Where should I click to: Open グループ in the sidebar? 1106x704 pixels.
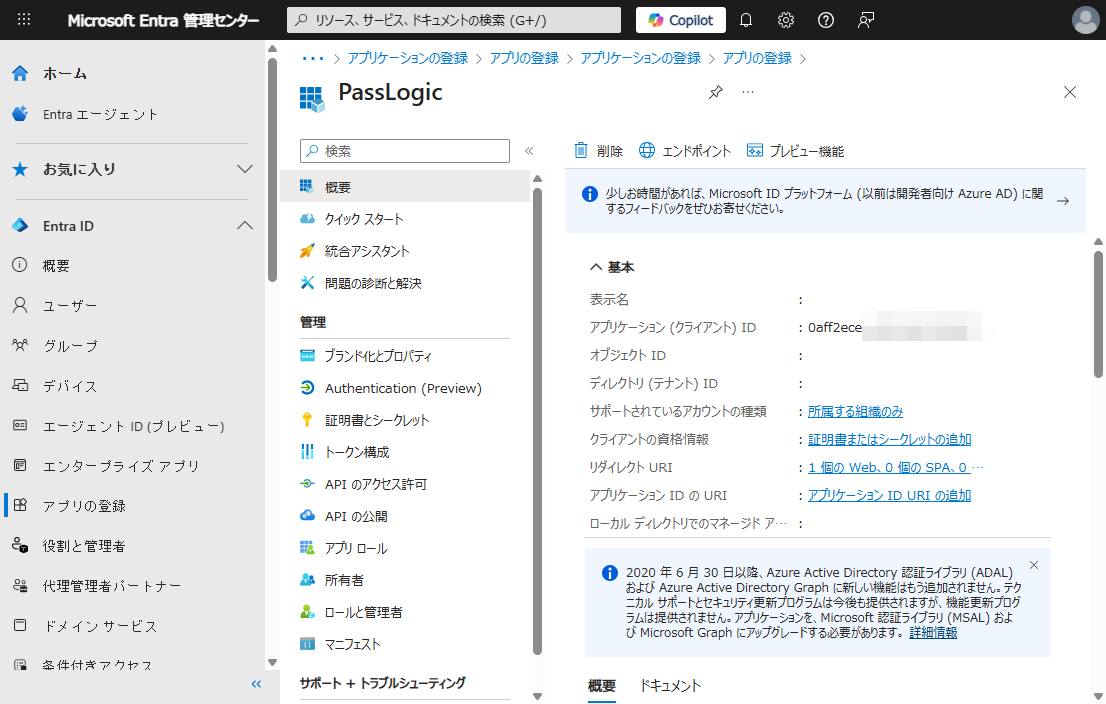click(x=70, y=346)
